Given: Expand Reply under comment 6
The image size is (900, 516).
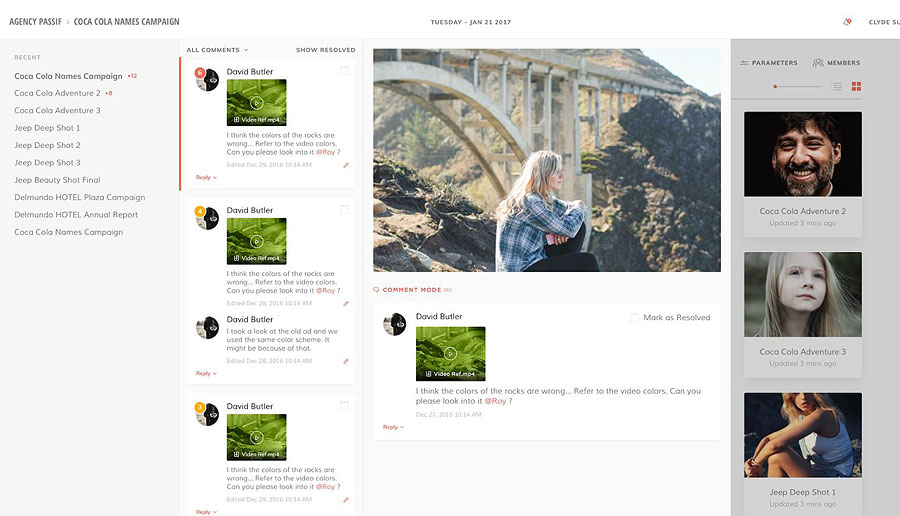Looking at the screenshot, I should (x=206, y=177).
